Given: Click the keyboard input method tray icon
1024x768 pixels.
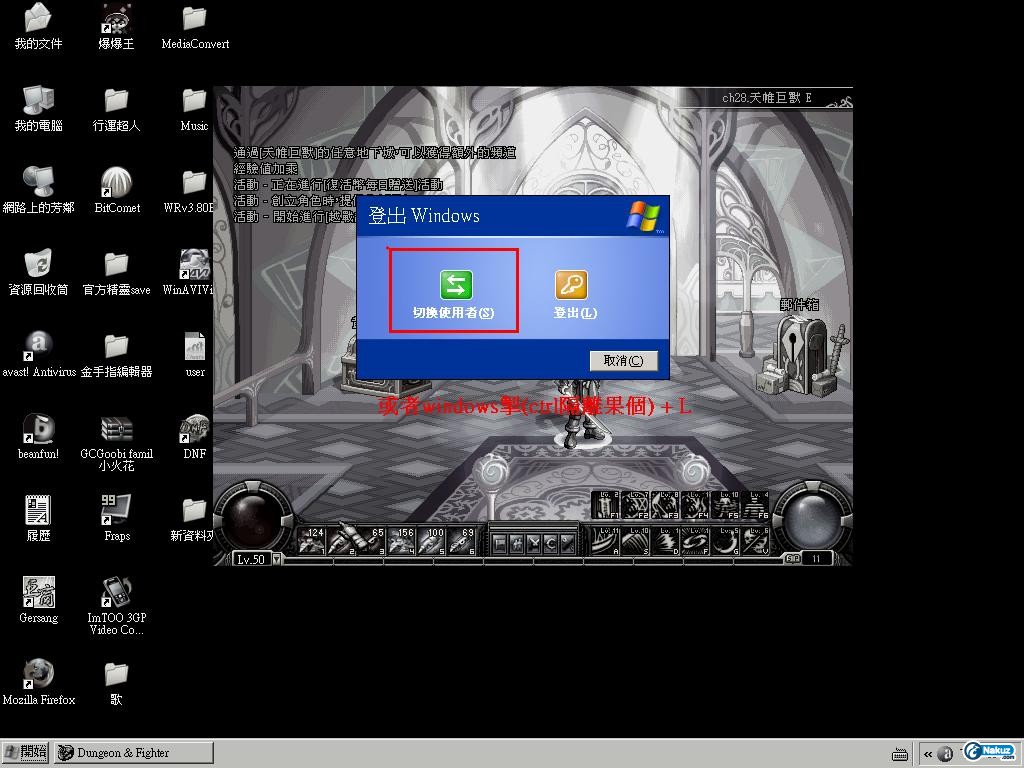Looking at the screenshot, I should pyautogui.click(x=899, y=754).
